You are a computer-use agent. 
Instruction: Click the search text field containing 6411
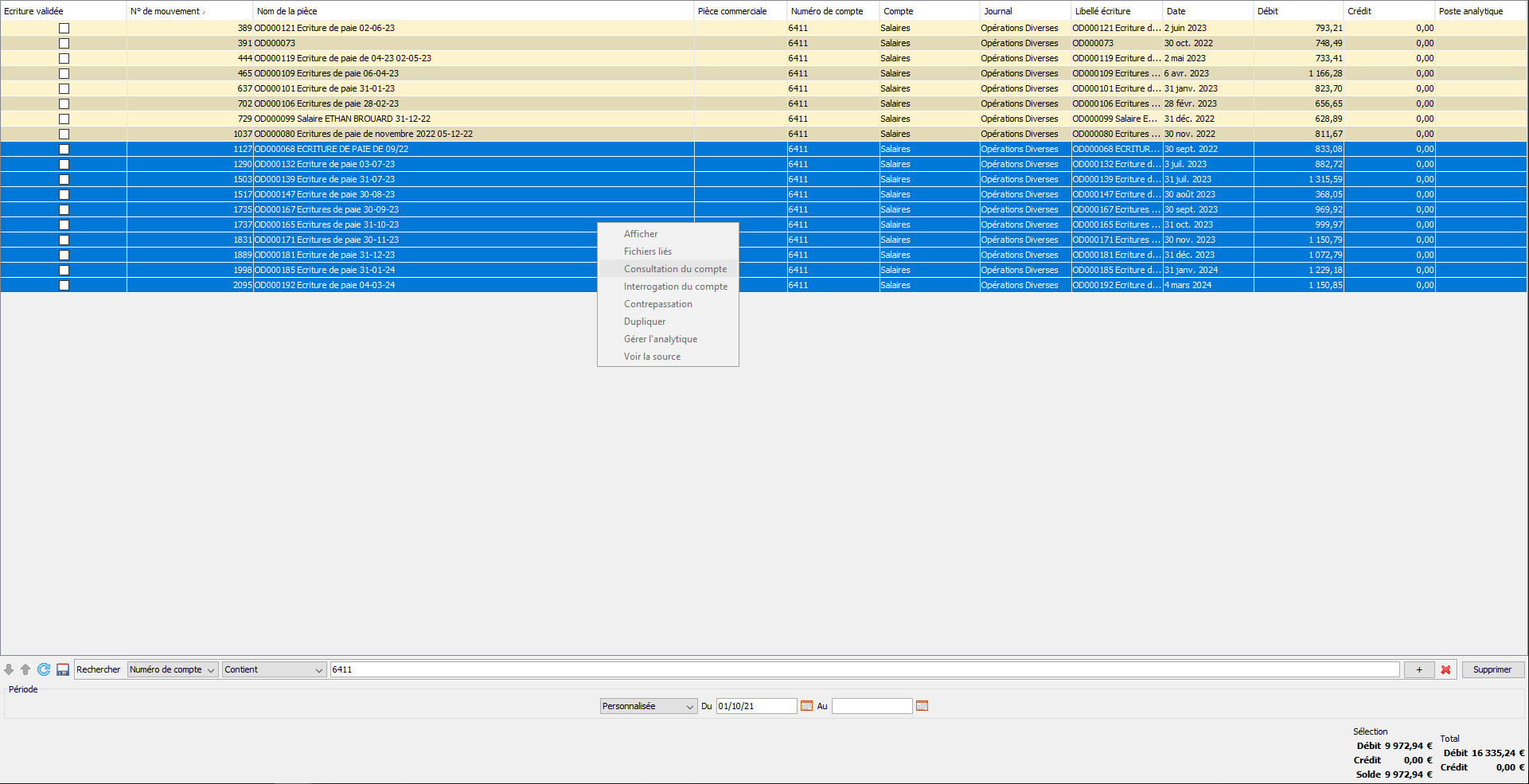click(x=864, y=669)
